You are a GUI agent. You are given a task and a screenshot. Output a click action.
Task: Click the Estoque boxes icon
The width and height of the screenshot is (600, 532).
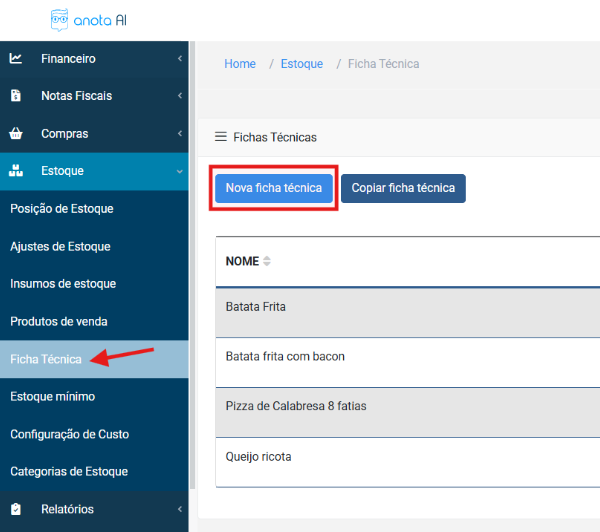pyautogui.click(x=16, y=171)
